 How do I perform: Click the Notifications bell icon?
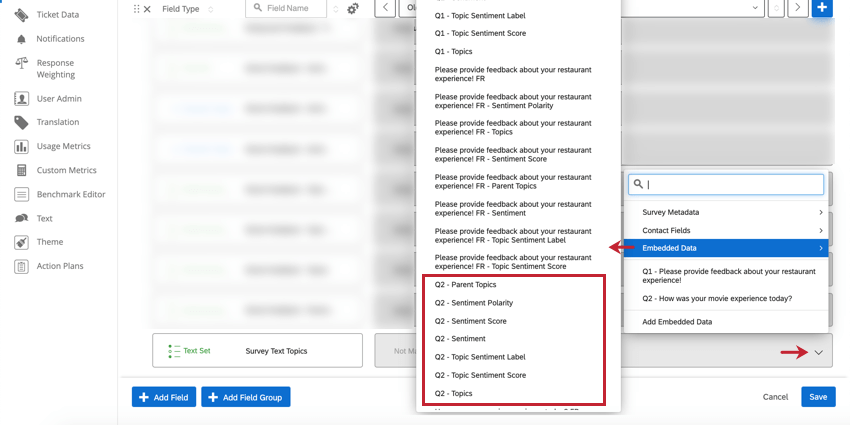coord(21,39)
